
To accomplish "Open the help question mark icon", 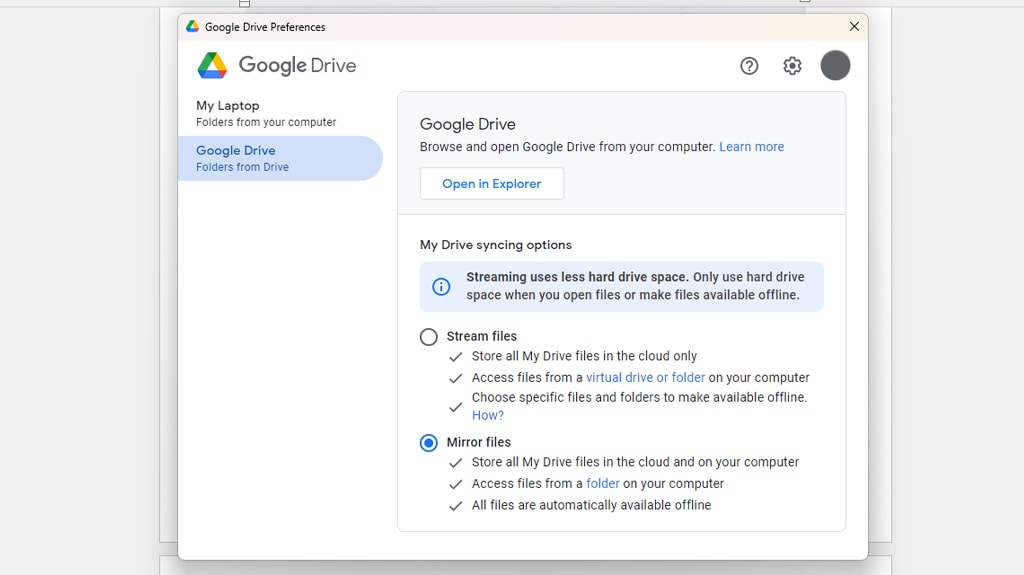I will (x=749, y=65).
